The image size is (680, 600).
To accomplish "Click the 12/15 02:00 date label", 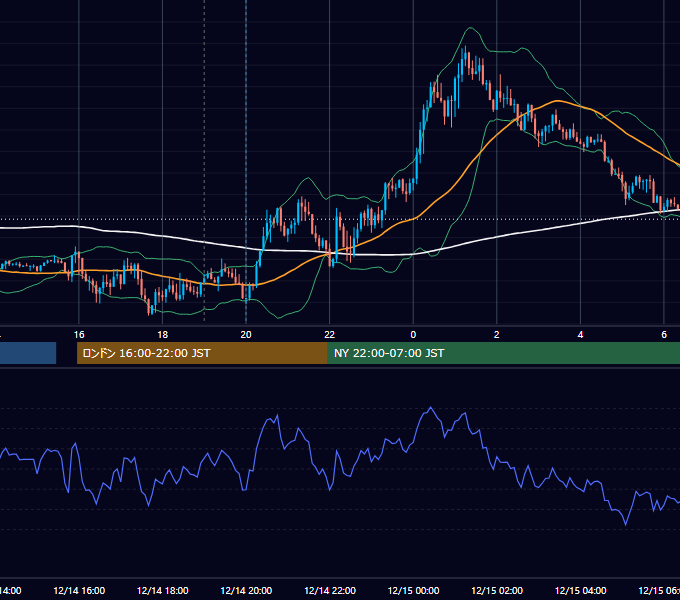I will tap(497, 590).
